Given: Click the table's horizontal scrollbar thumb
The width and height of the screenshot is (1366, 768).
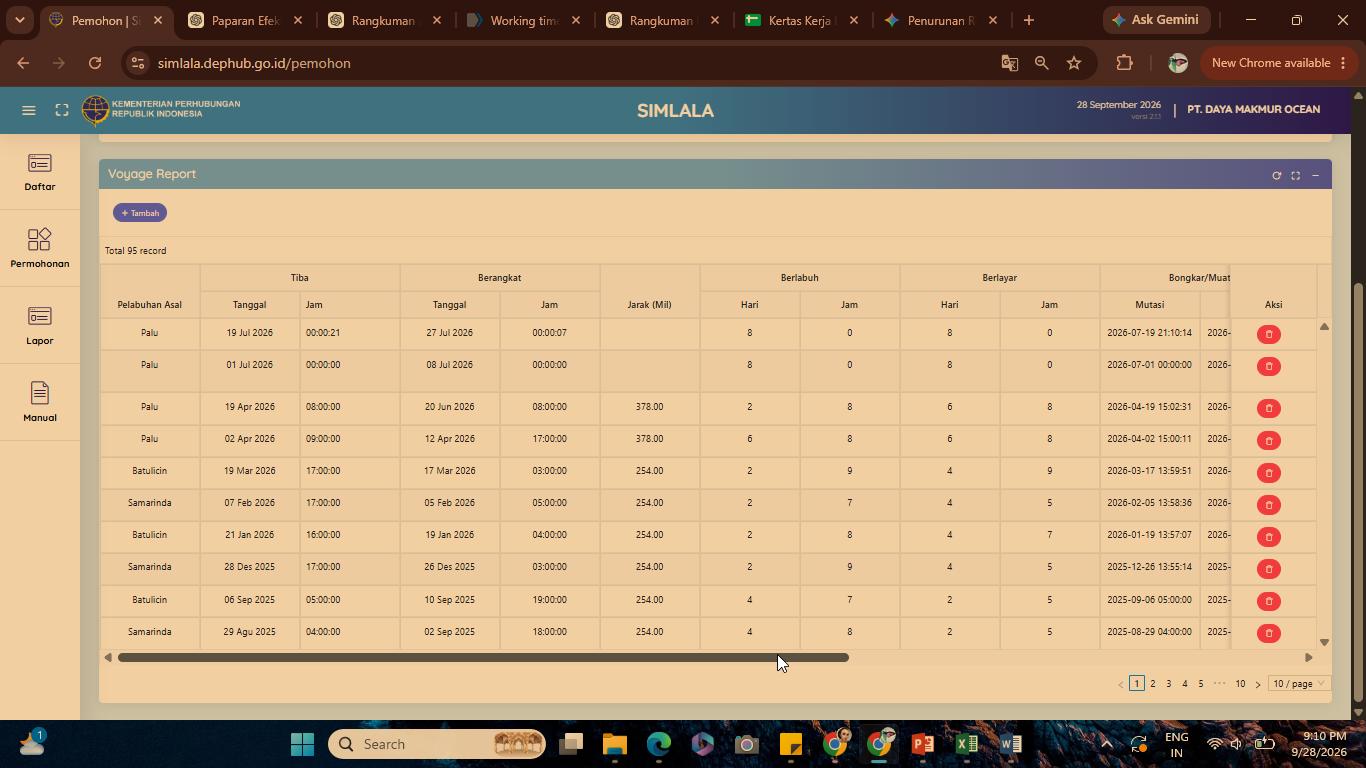Looking at the screenshot, I should [483, 657].
